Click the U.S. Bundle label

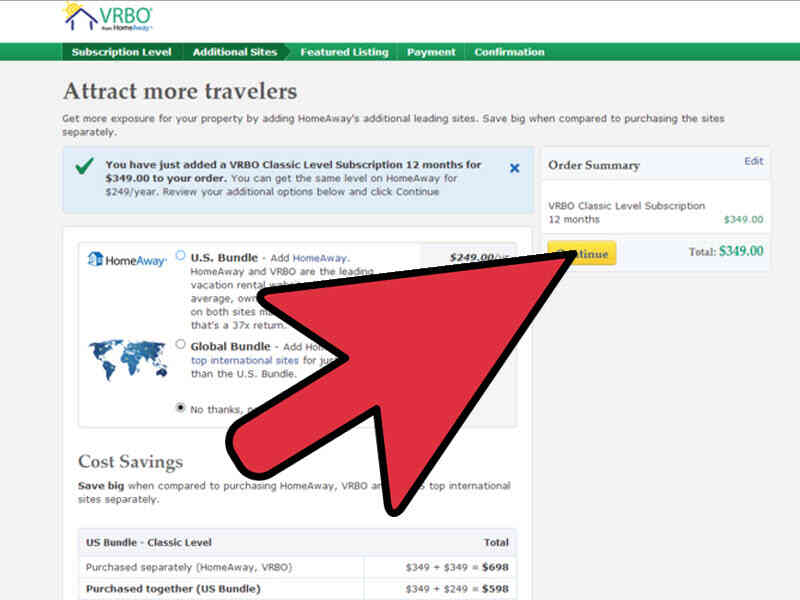(x=224, y=258)
